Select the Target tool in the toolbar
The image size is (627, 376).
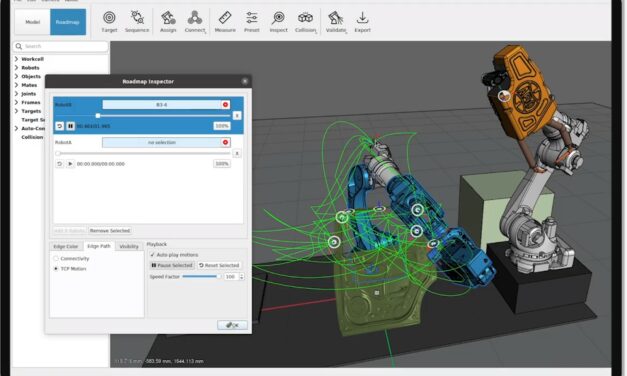[109, 22]
